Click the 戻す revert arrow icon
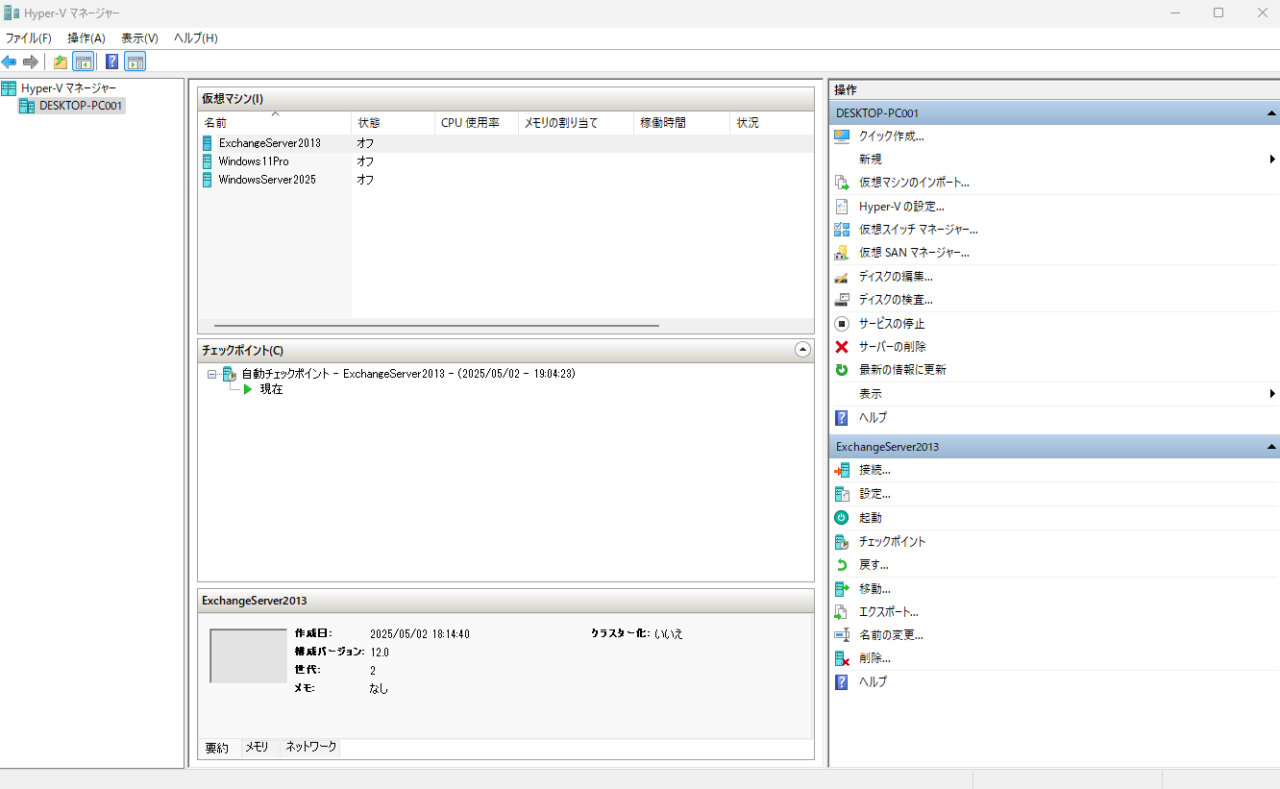Viewport: 1280px width, 789px height. (841, 564)
